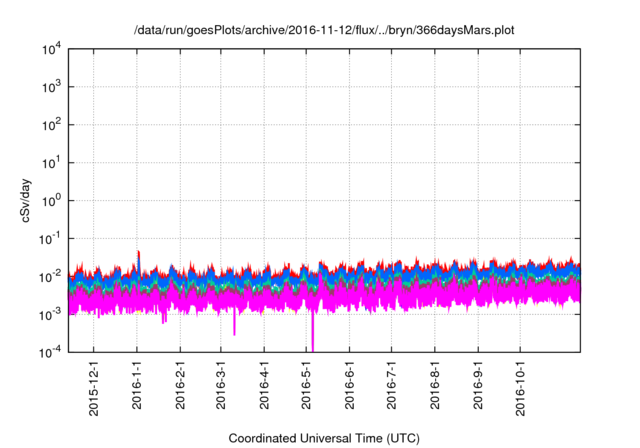Image resolution: width=640 pixels, height=448 pixels.
Task: Click the magenta dip after 2016-3-1
Action: pos(235,325)
